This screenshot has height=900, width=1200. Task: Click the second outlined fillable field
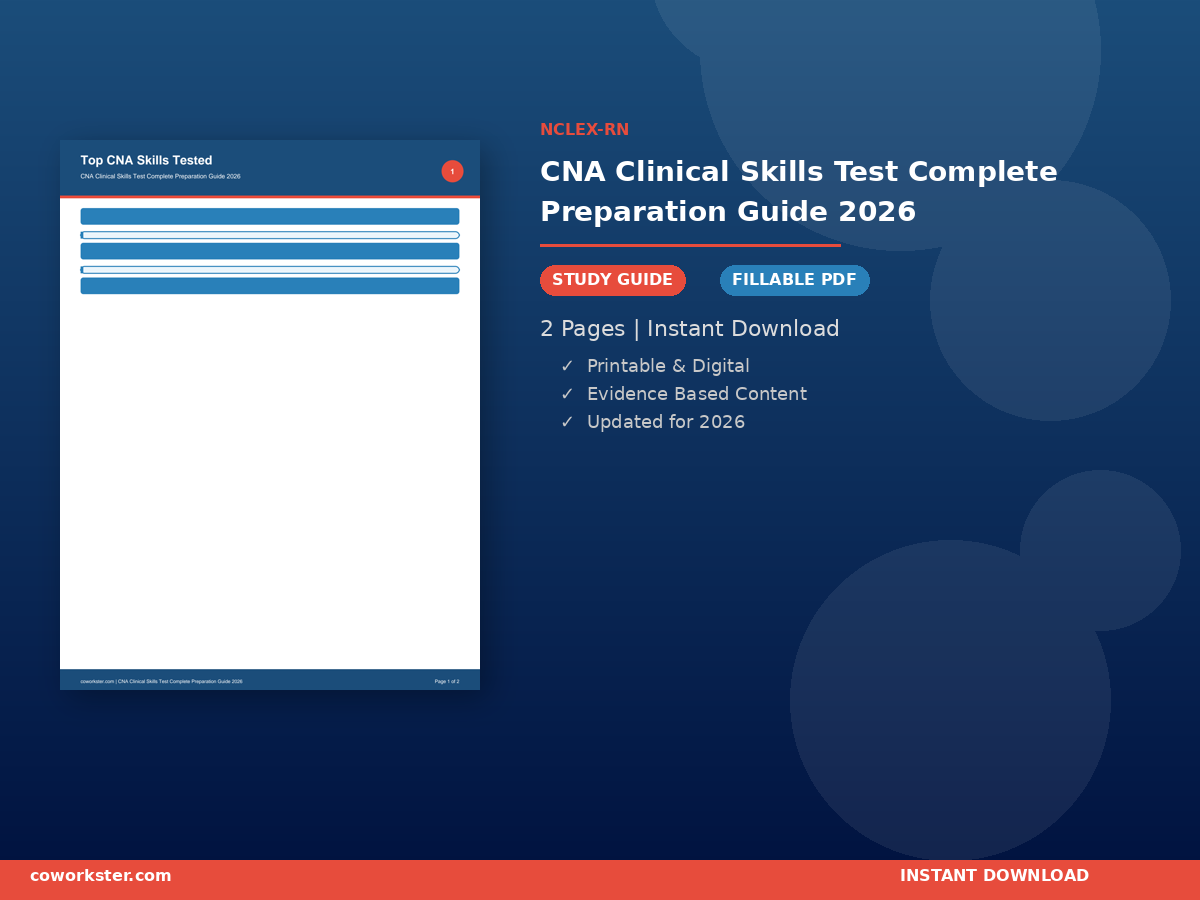tap(270, 270)
